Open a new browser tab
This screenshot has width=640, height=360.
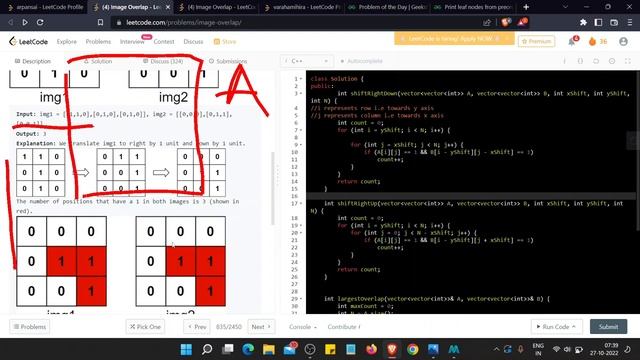click(526, 7)
